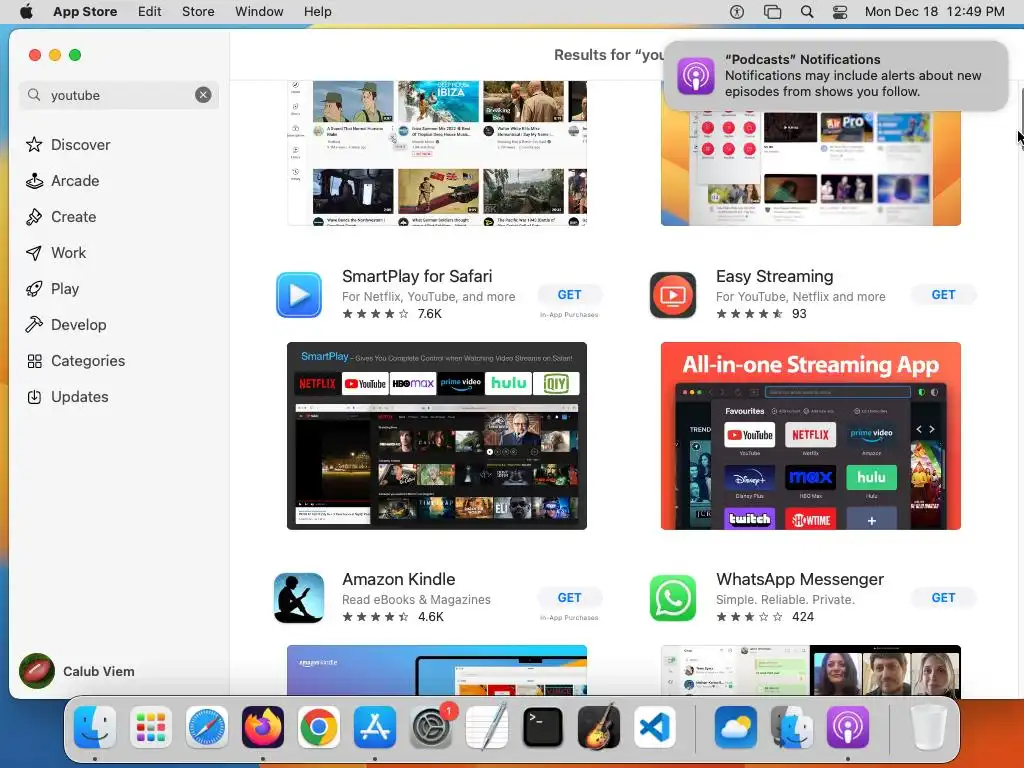Launch Firefox from the Dock
Viewport: 1024px width, 768px height.
263,727
